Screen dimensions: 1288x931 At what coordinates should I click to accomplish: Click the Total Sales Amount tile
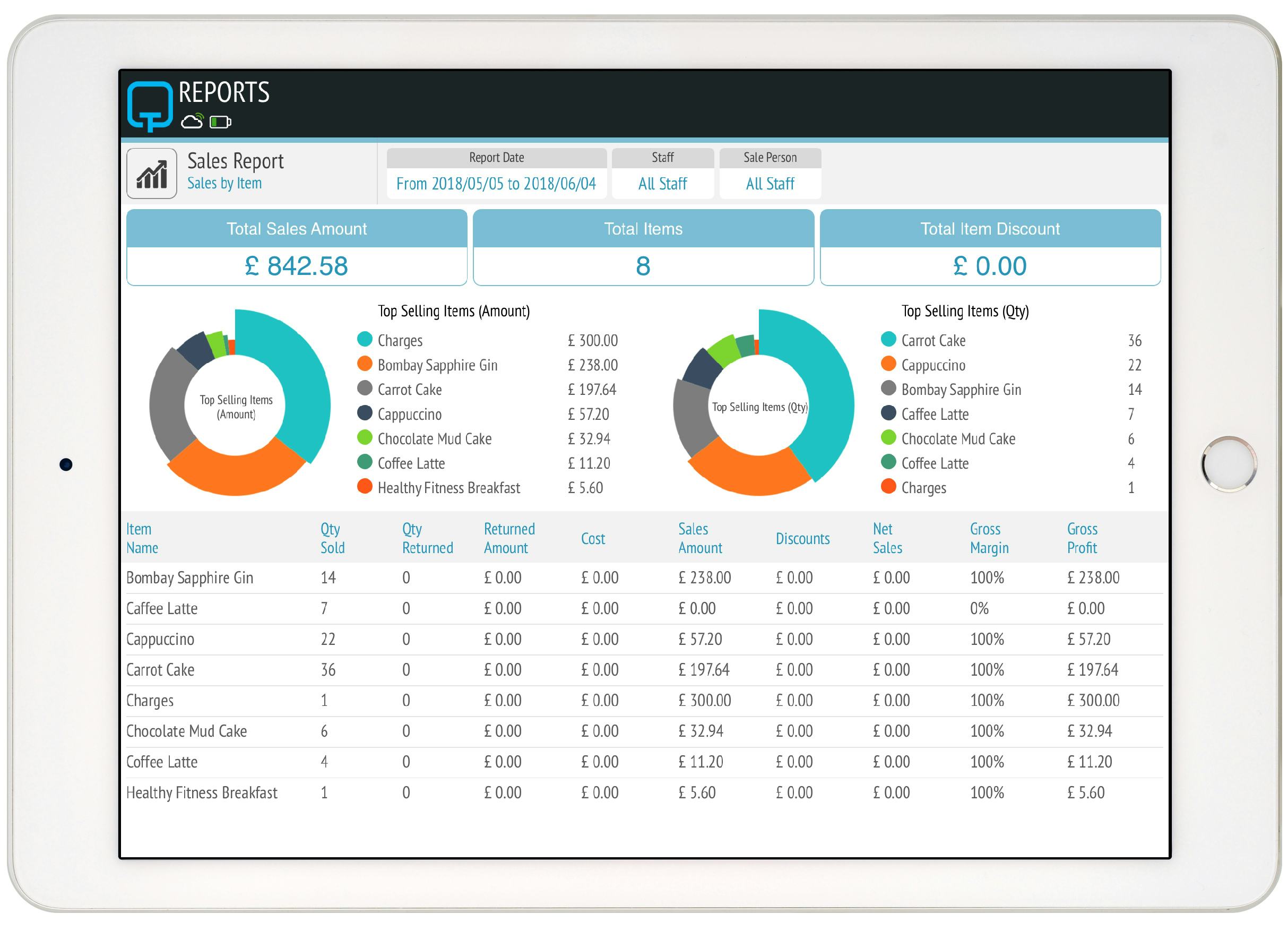[x=297, y=247]
